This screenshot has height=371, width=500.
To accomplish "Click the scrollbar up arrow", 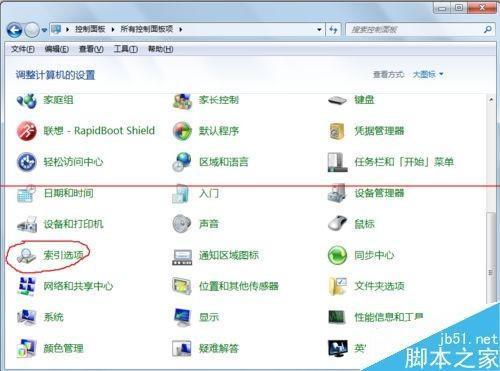I will [x=491, y=100].
